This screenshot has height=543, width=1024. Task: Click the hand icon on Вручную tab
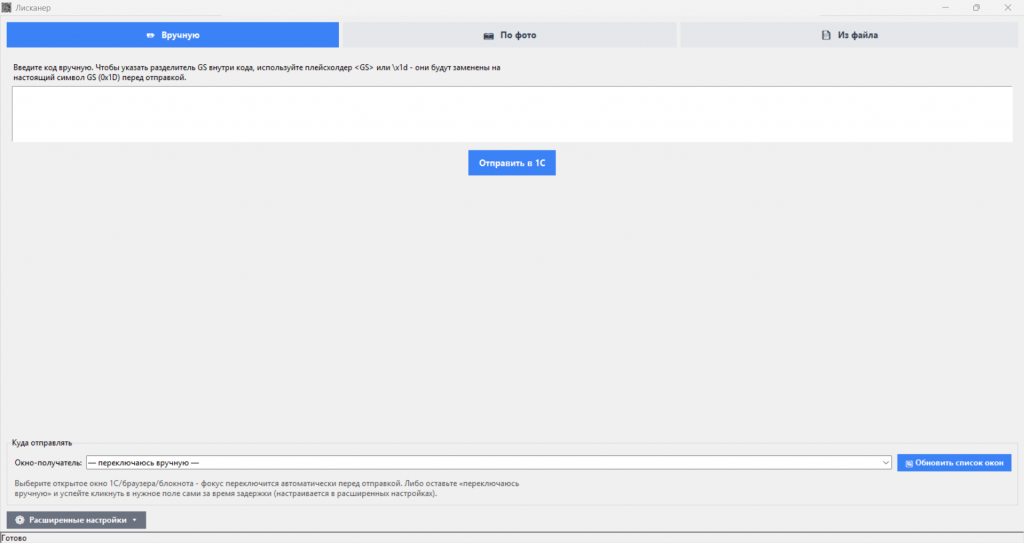point(150,35)
